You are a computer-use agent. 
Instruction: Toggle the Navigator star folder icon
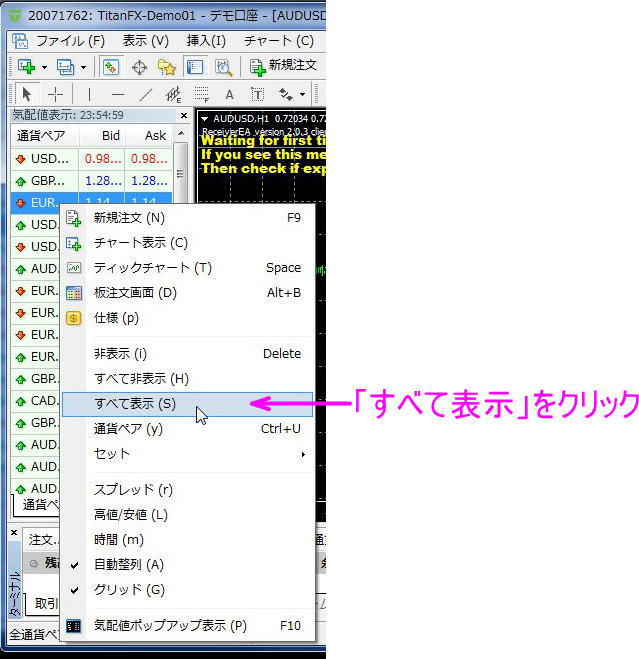(x=166, y=67)
